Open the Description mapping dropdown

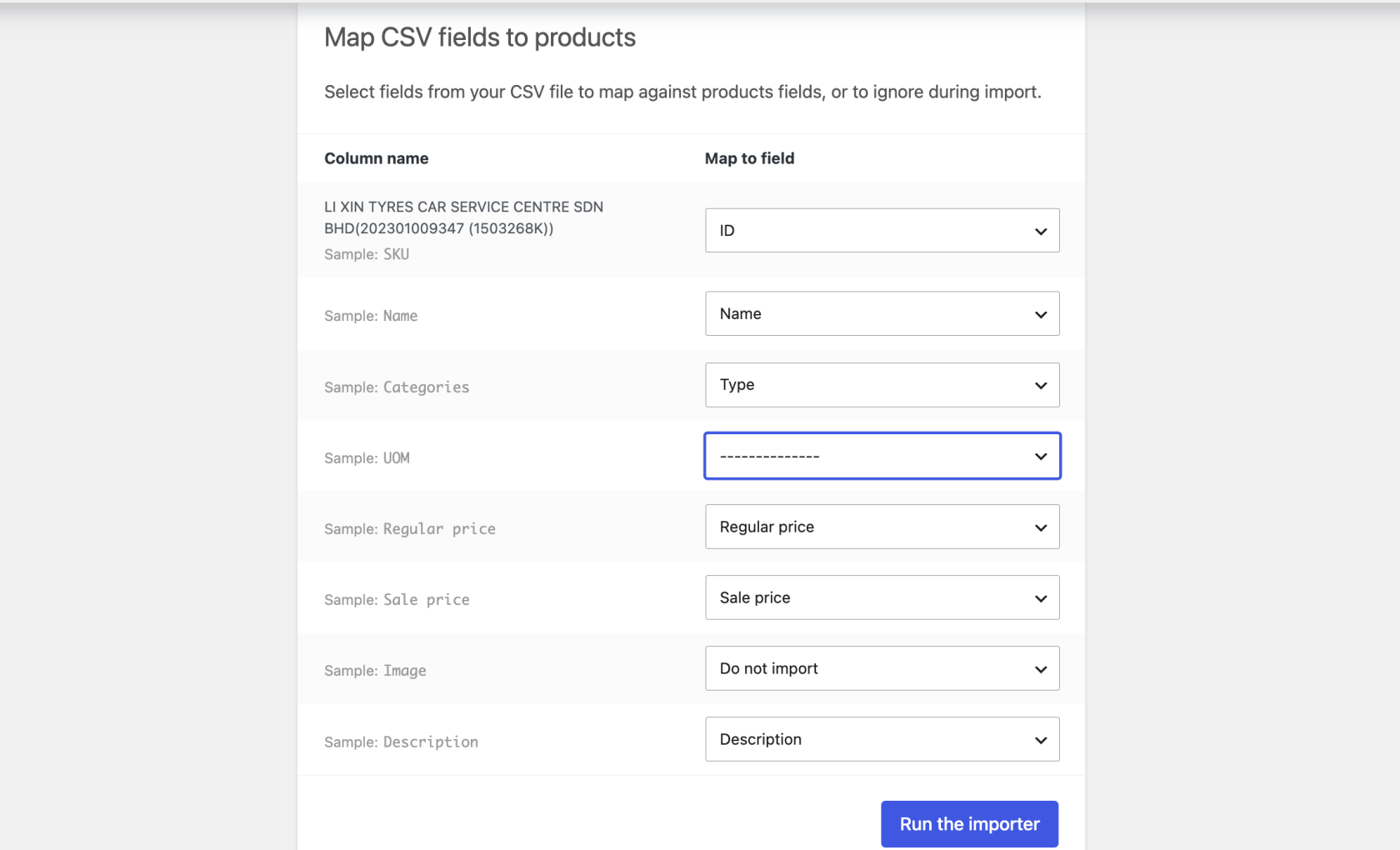click(x=882, y=739)
